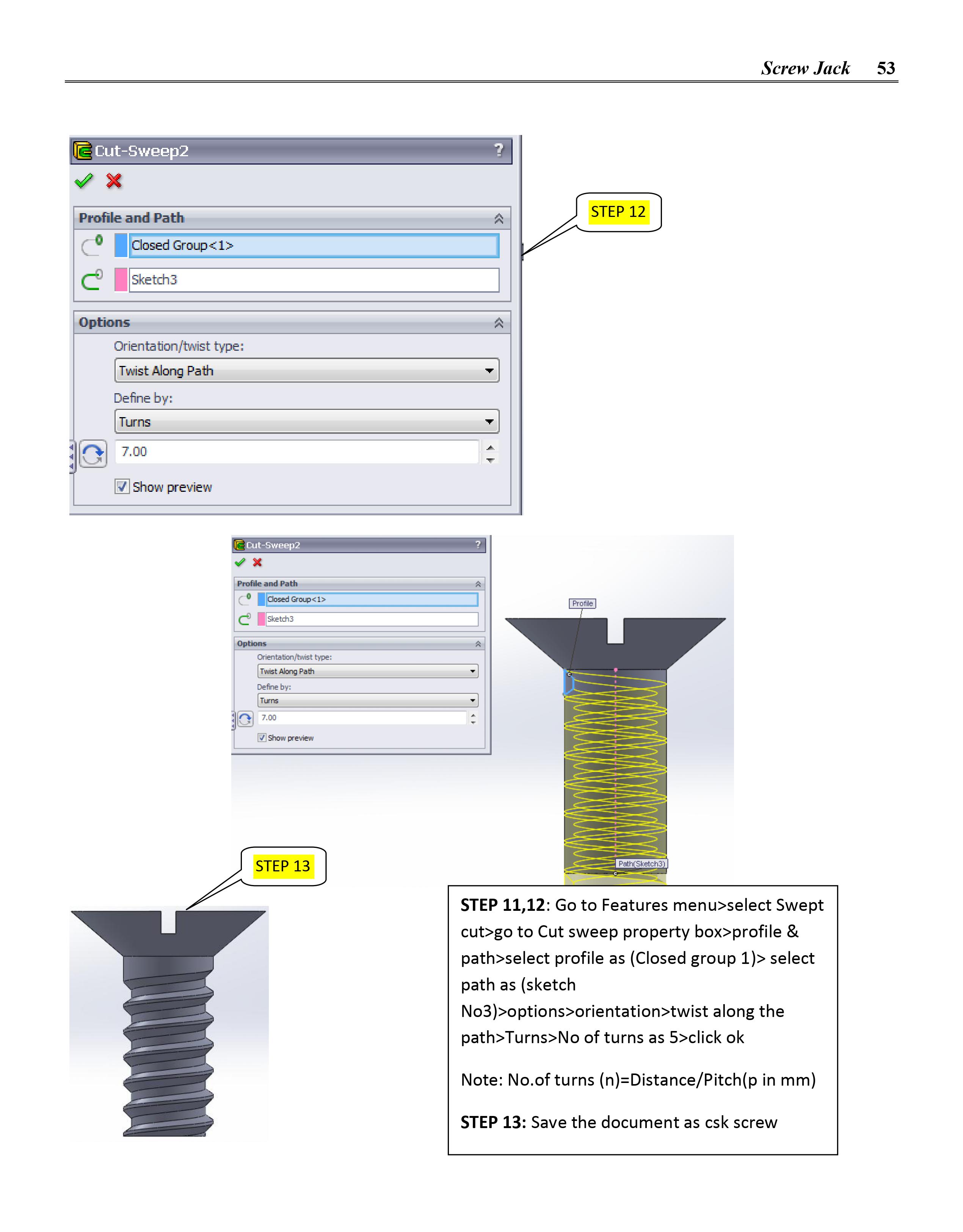Screen dimensions: 963x1232
Task: Click green checkmark in small Cut-Sweep2 panel
Action: (240, 562)
